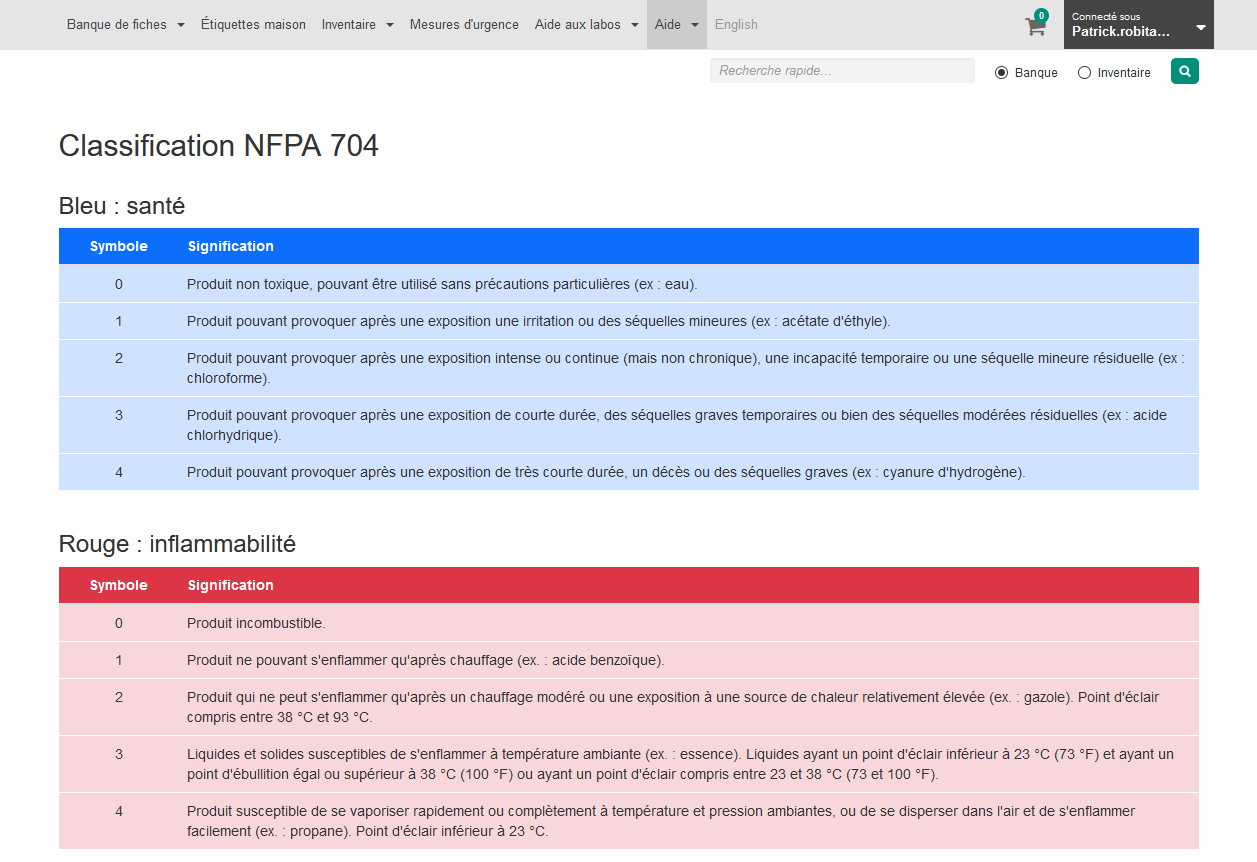Expand the Inventaire dropdown in navbar
1257x862 pixels.
[x=358, y=25]
